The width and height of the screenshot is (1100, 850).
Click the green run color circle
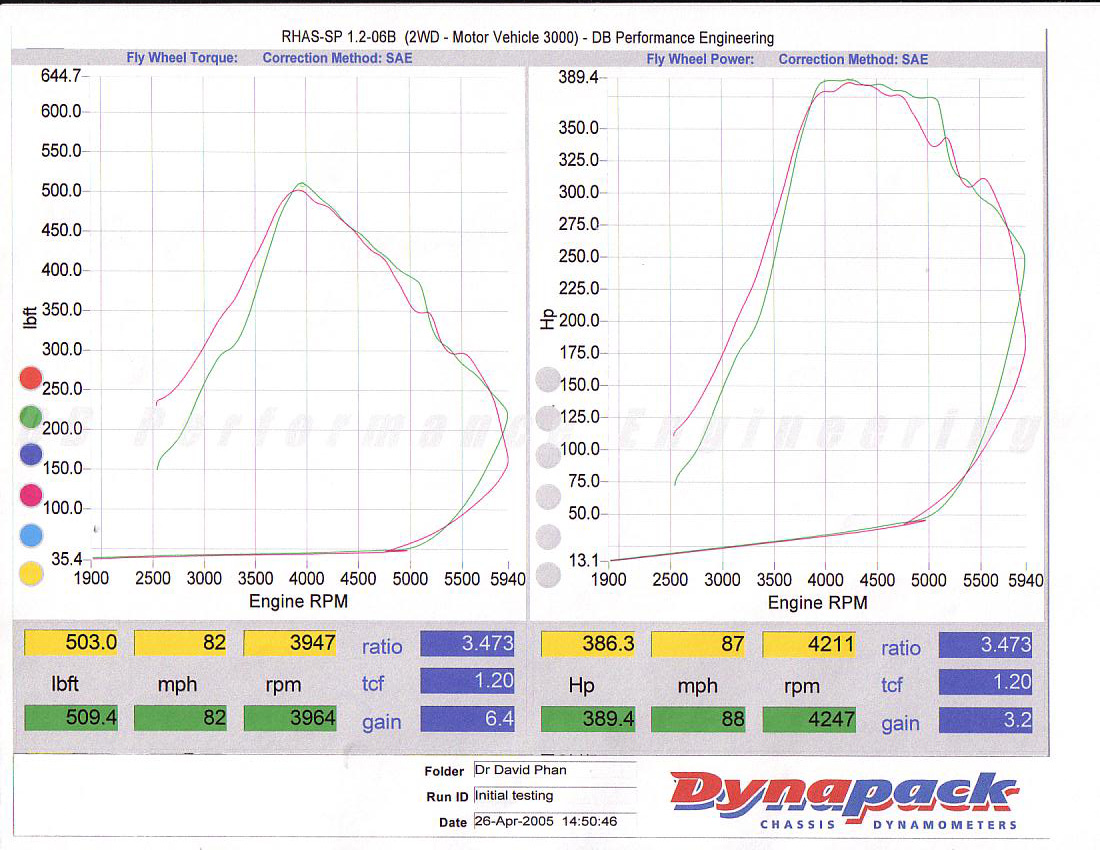point(31,417)
